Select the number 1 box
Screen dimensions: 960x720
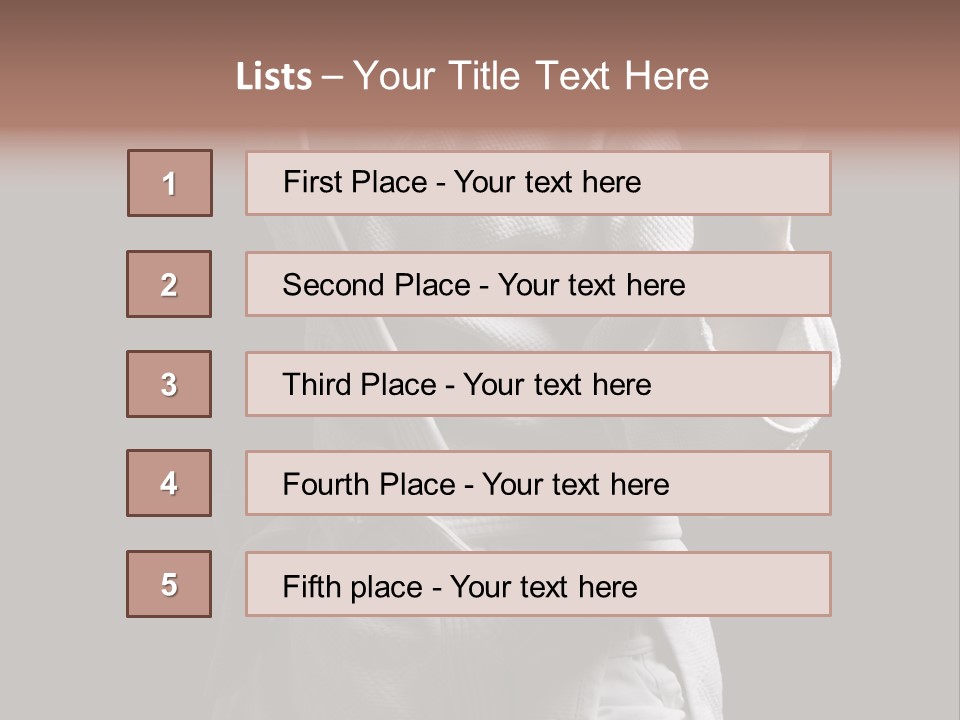coord(170,183)
